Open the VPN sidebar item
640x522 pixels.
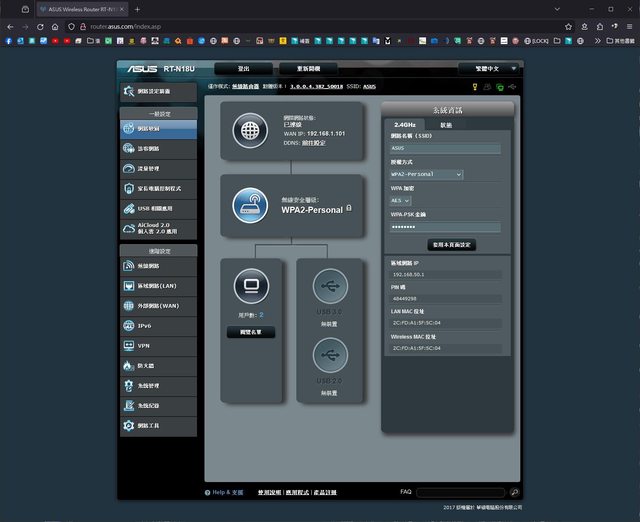pyautogui.click(x=158, y=346)
